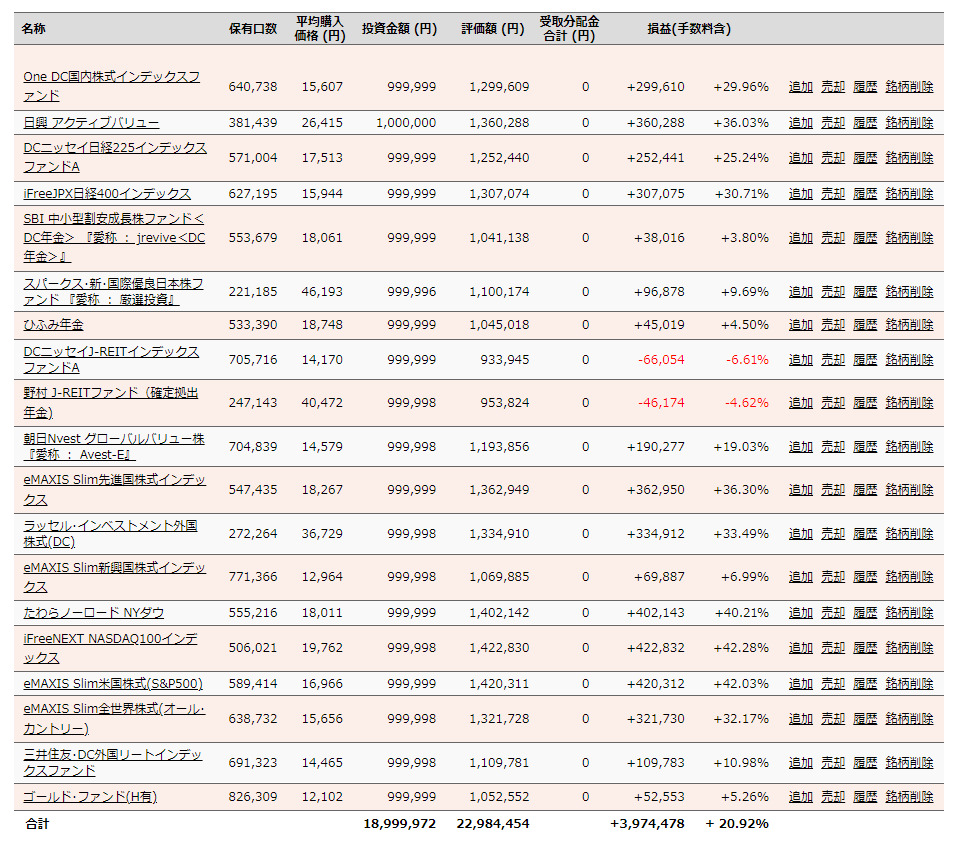The width and height of the screenshot is (957, 841).
Task: Click 履歴 for DCニッセイ日経225 row
Action: tap(864, 157)
